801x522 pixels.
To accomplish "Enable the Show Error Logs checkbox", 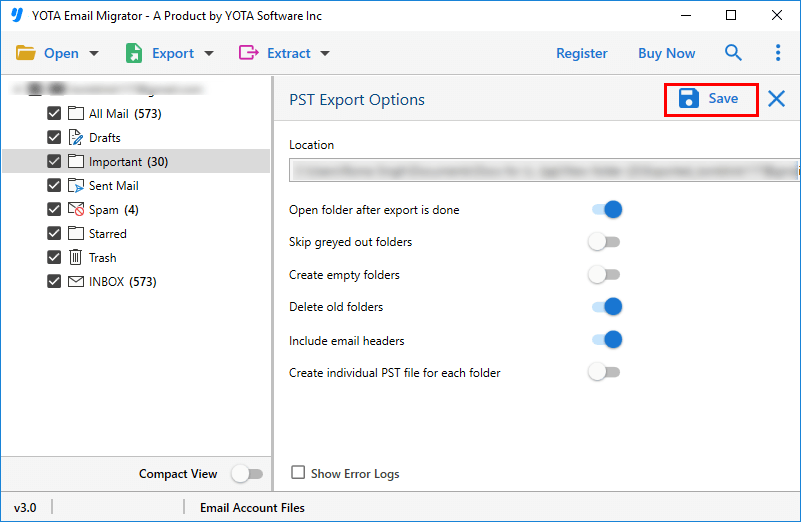I will tap(298, 473).
